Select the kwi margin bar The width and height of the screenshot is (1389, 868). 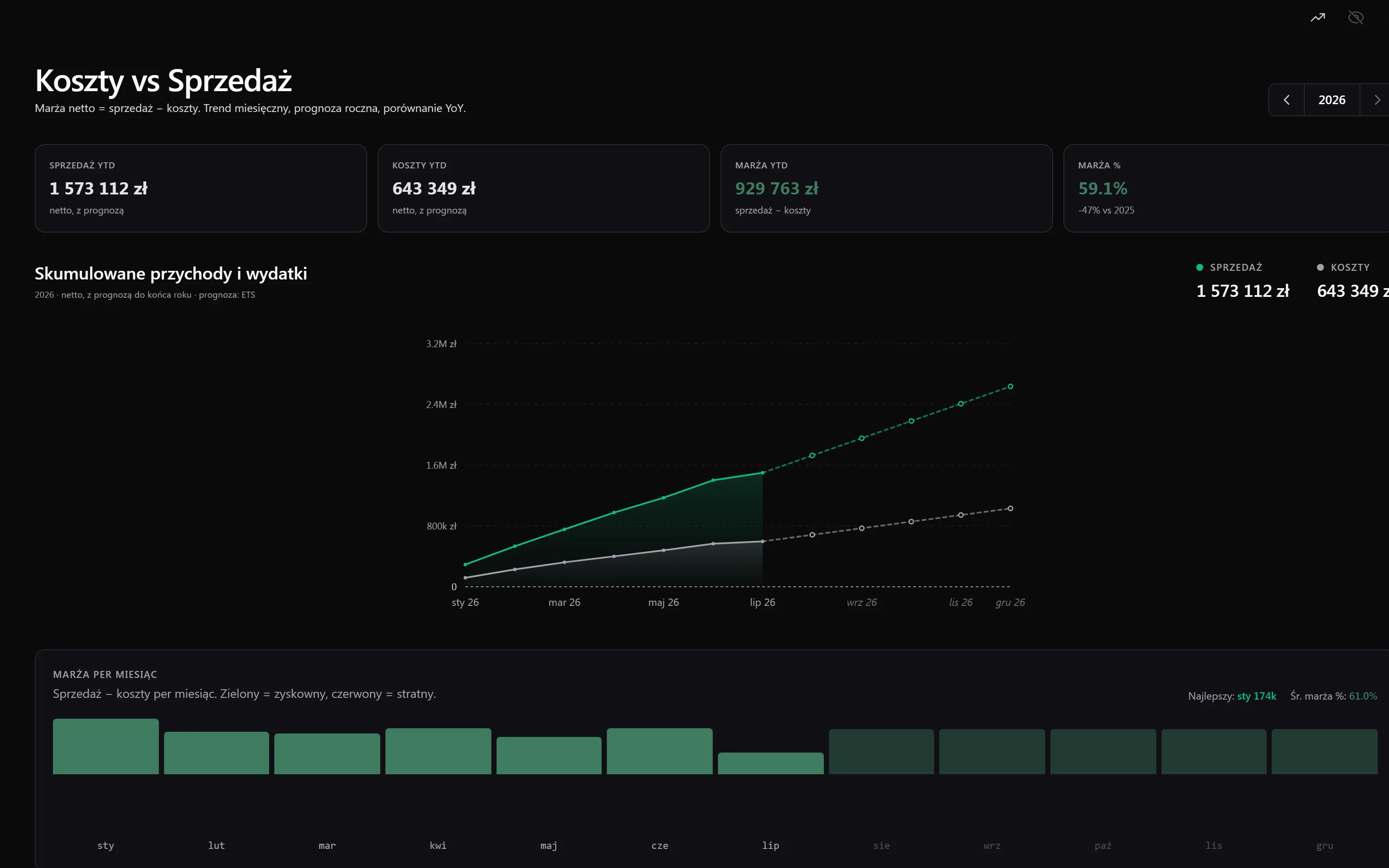[x=438, y=751]
